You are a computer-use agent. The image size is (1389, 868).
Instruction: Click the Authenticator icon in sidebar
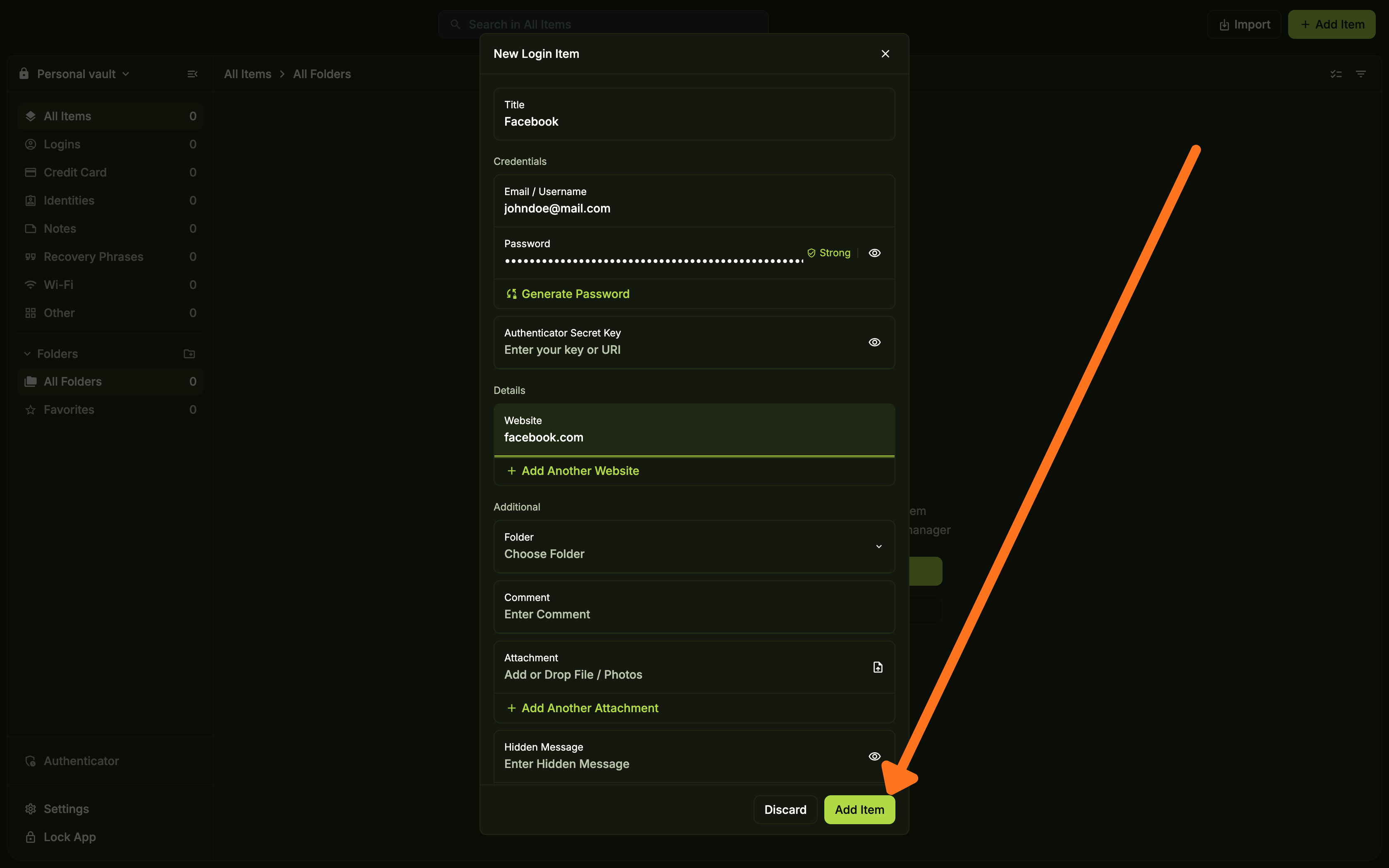tap(31, 761)
